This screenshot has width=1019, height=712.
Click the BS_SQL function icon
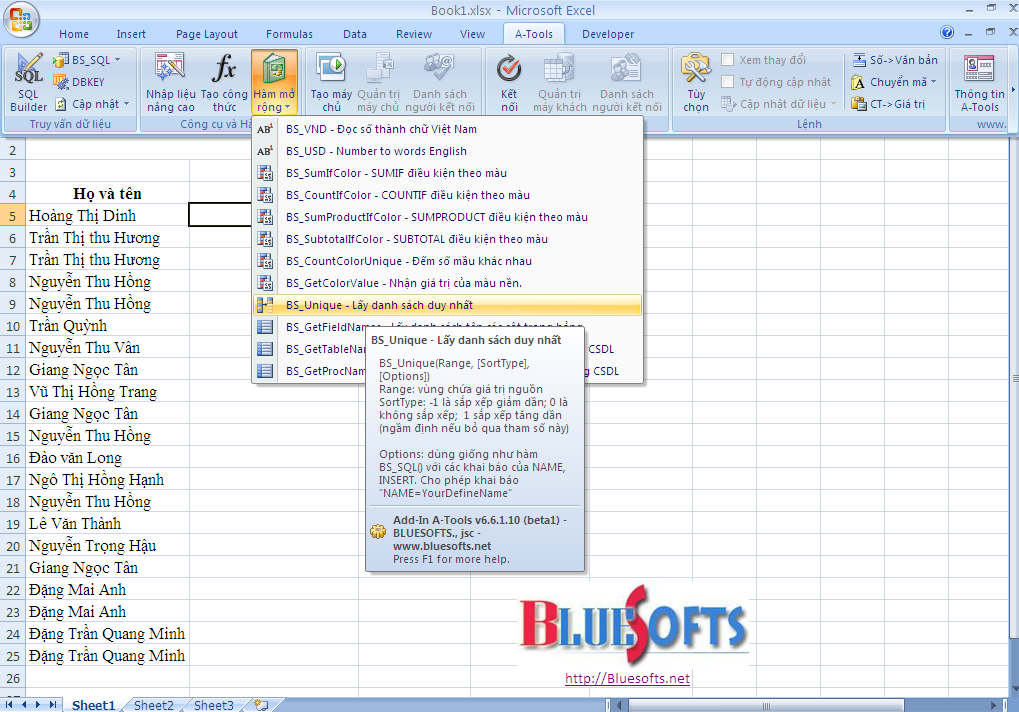(x=61, y=60)
